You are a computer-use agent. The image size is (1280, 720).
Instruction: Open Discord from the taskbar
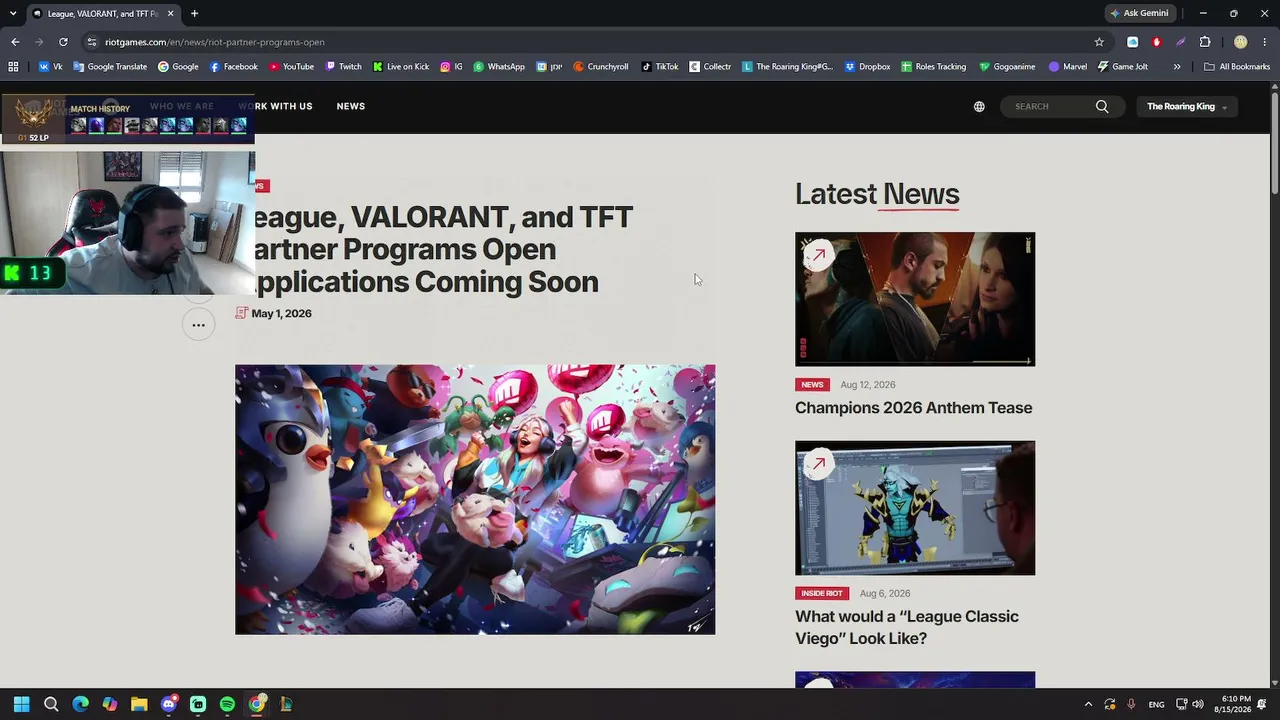168,704
